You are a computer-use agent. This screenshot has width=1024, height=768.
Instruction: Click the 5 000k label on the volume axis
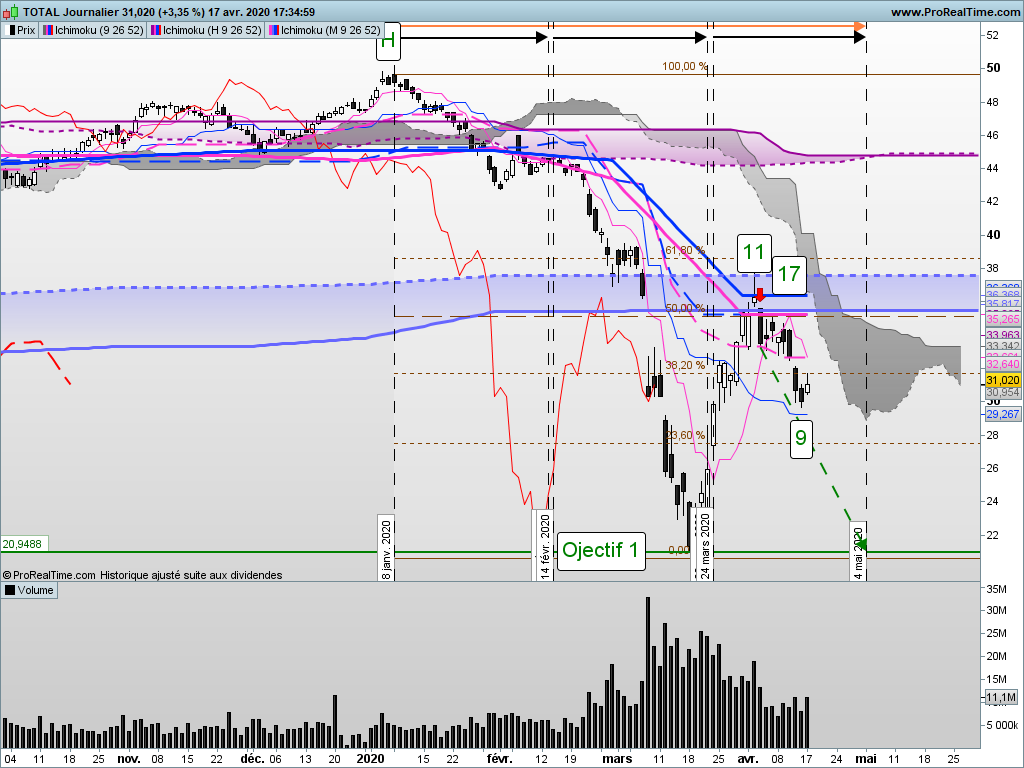pos(1002,725)
